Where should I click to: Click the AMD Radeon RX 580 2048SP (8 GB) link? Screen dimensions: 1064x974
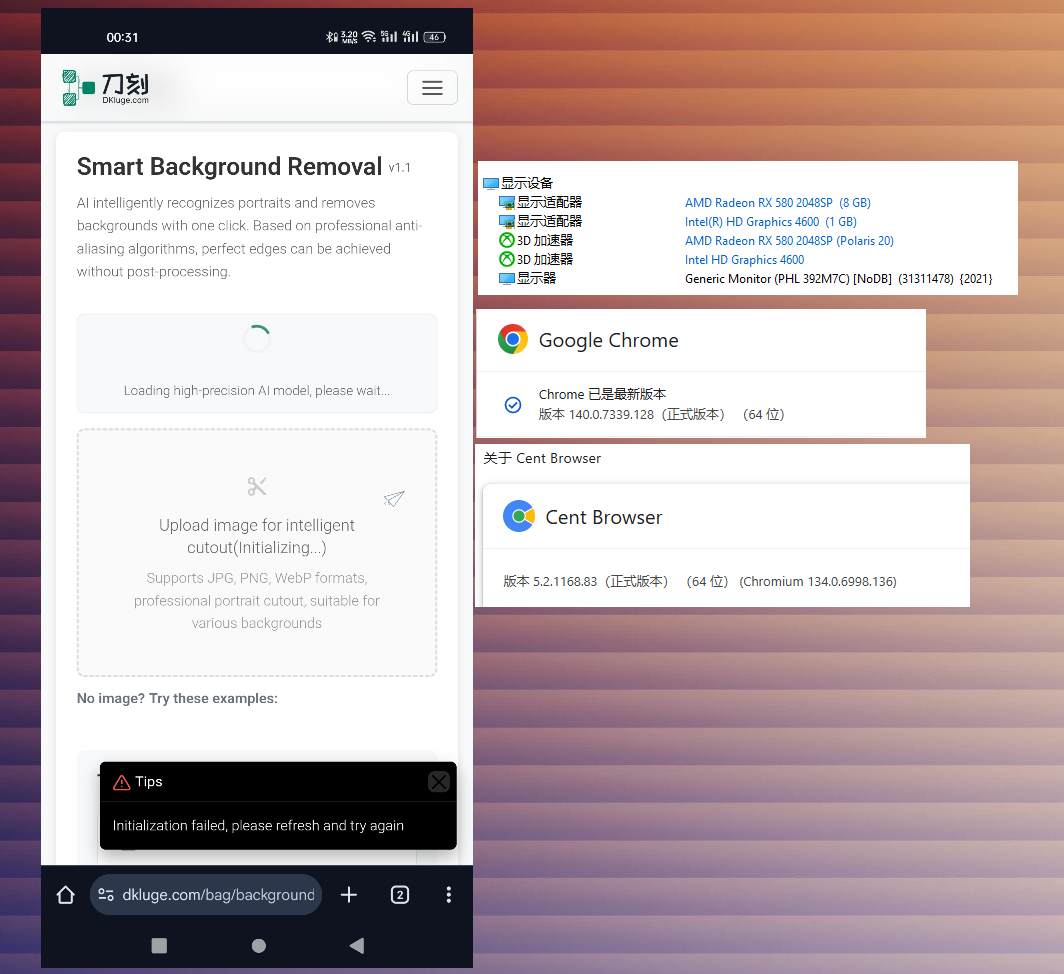tap(777, 203)
